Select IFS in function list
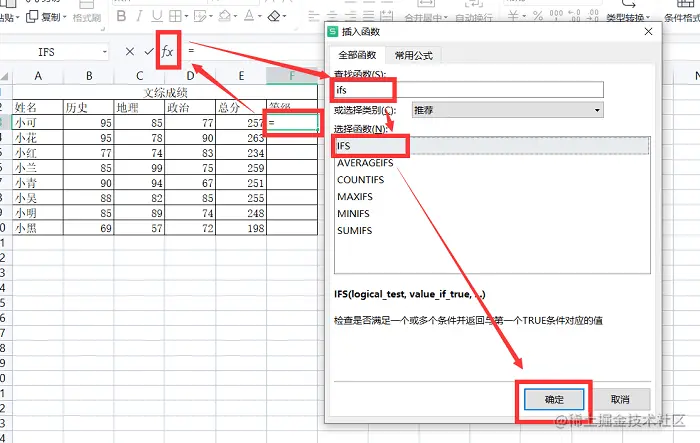 492,146
